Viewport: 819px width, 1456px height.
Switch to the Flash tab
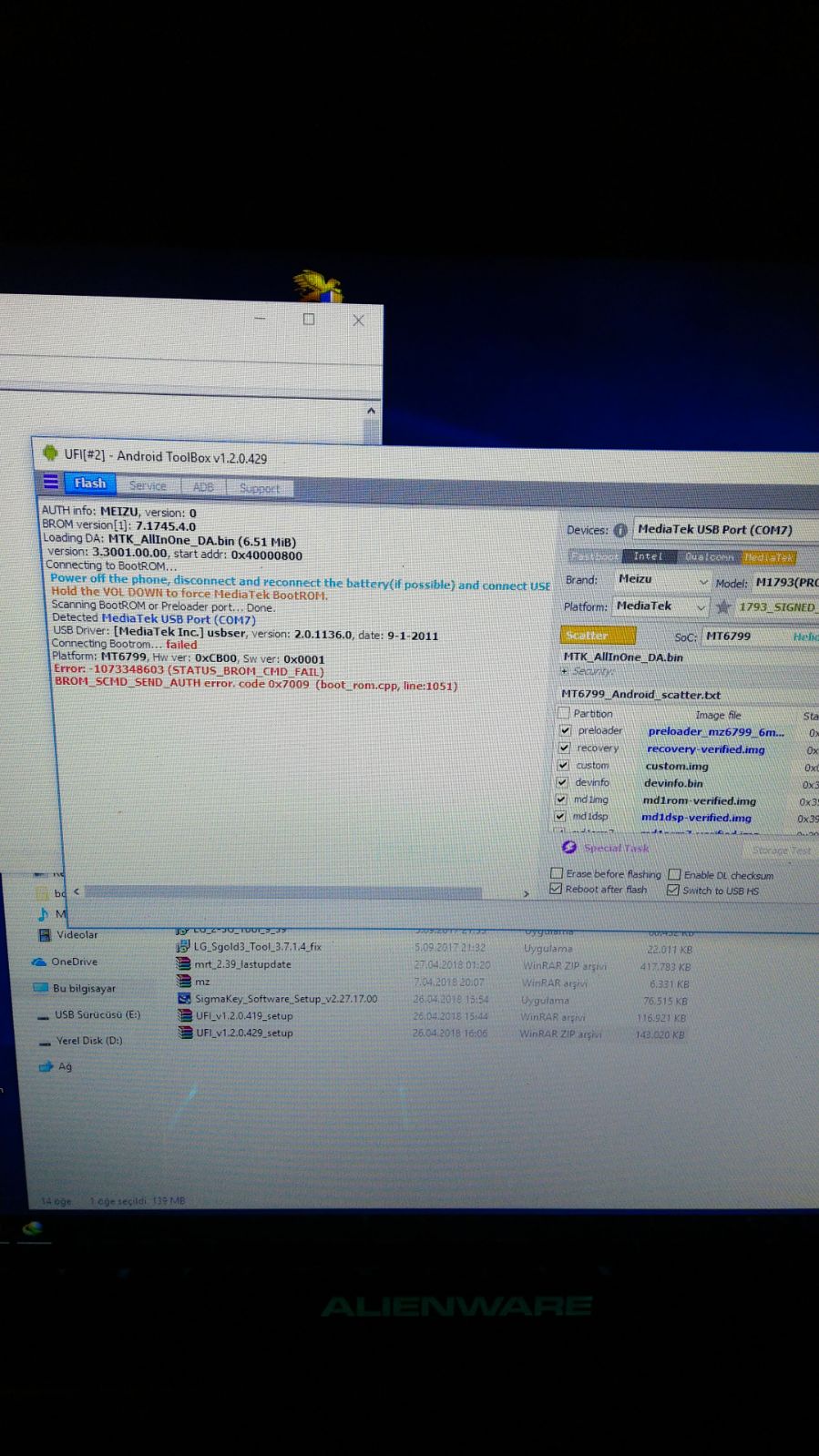(x=90, y=483)
